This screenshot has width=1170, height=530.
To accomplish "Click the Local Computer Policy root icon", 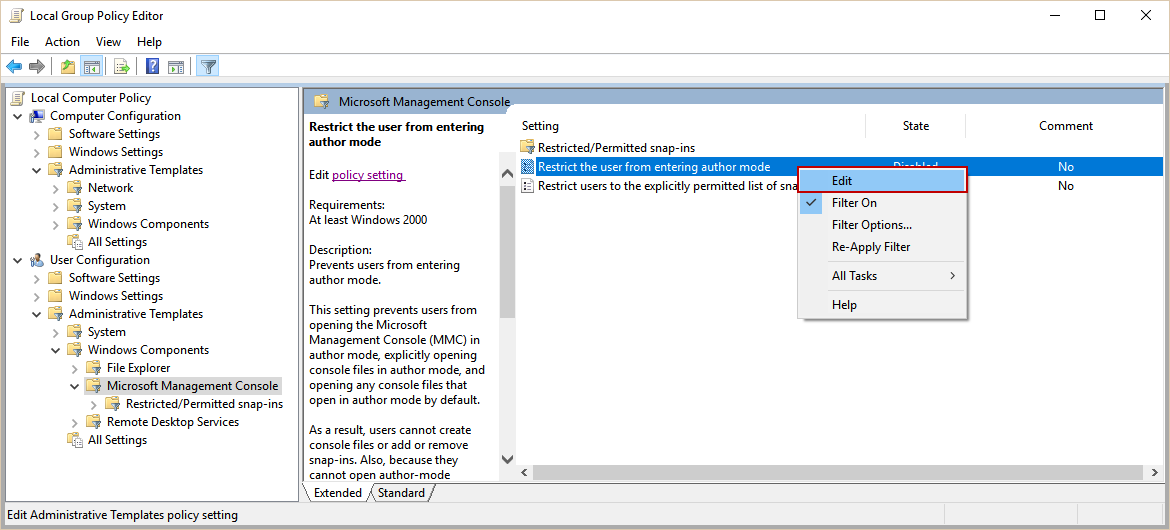I will [x=18, y=98].
